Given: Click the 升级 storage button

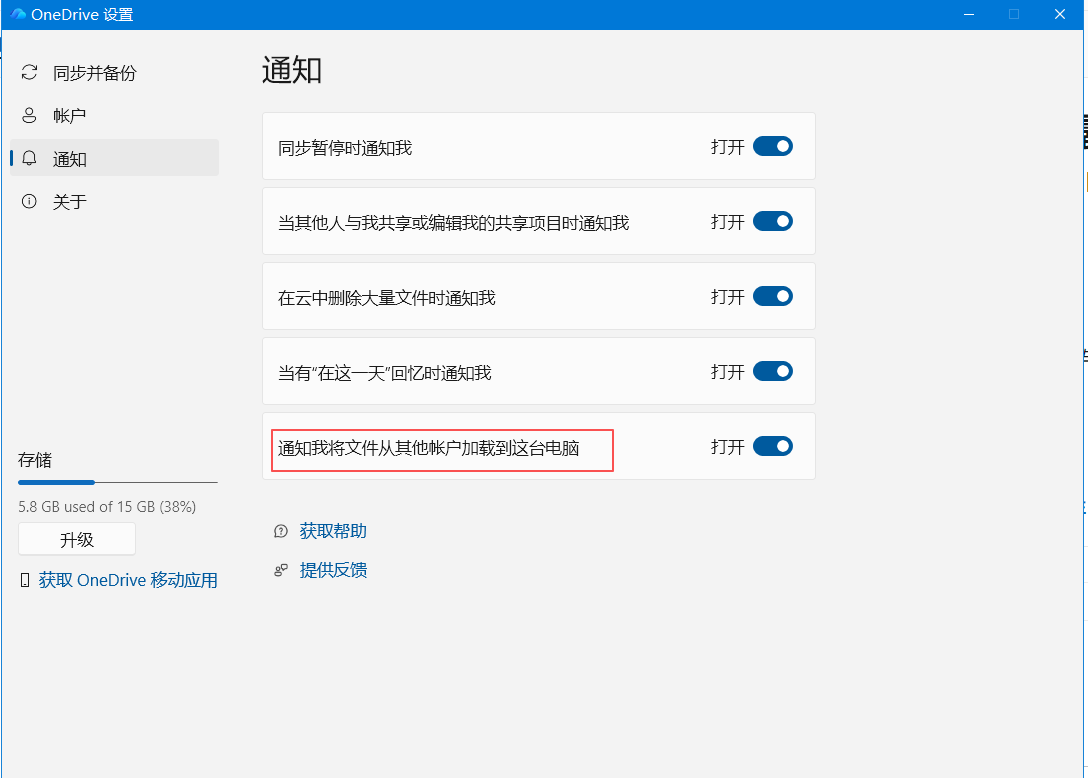Looking at the screenshot, I should [x=77, y=539].
